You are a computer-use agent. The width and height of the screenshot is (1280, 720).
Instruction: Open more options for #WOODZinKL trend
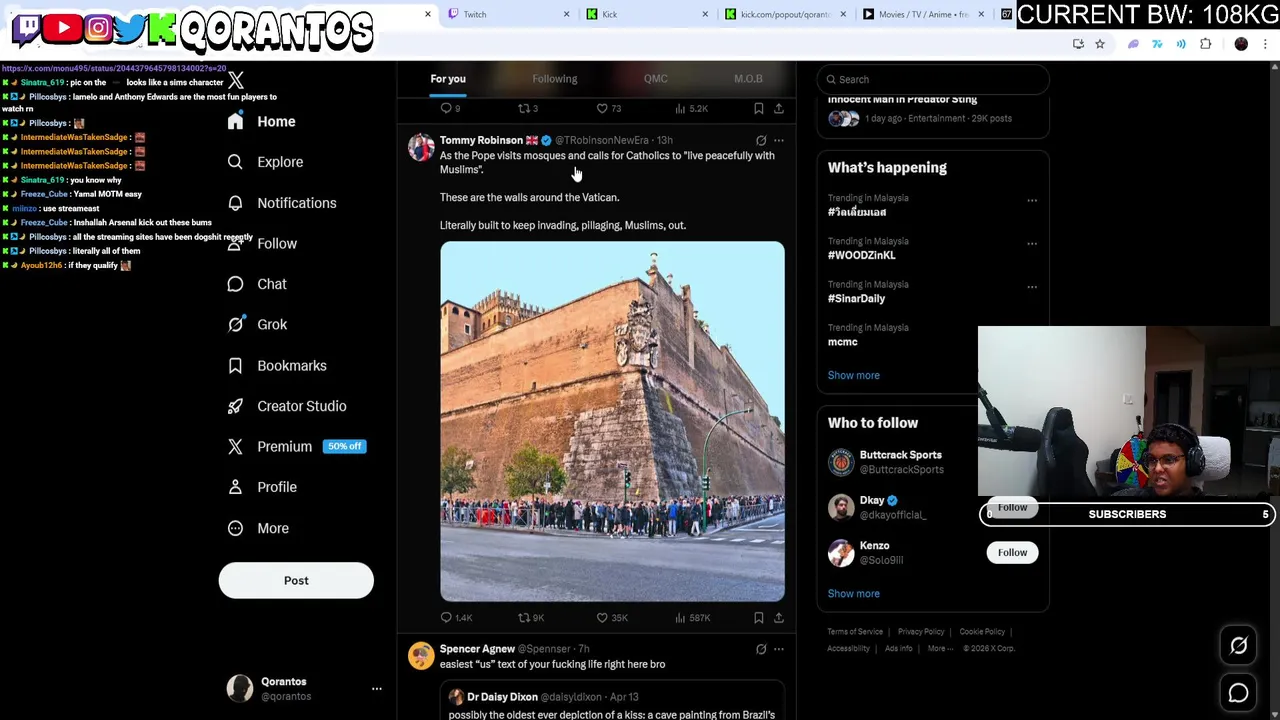coord(1032,243)
